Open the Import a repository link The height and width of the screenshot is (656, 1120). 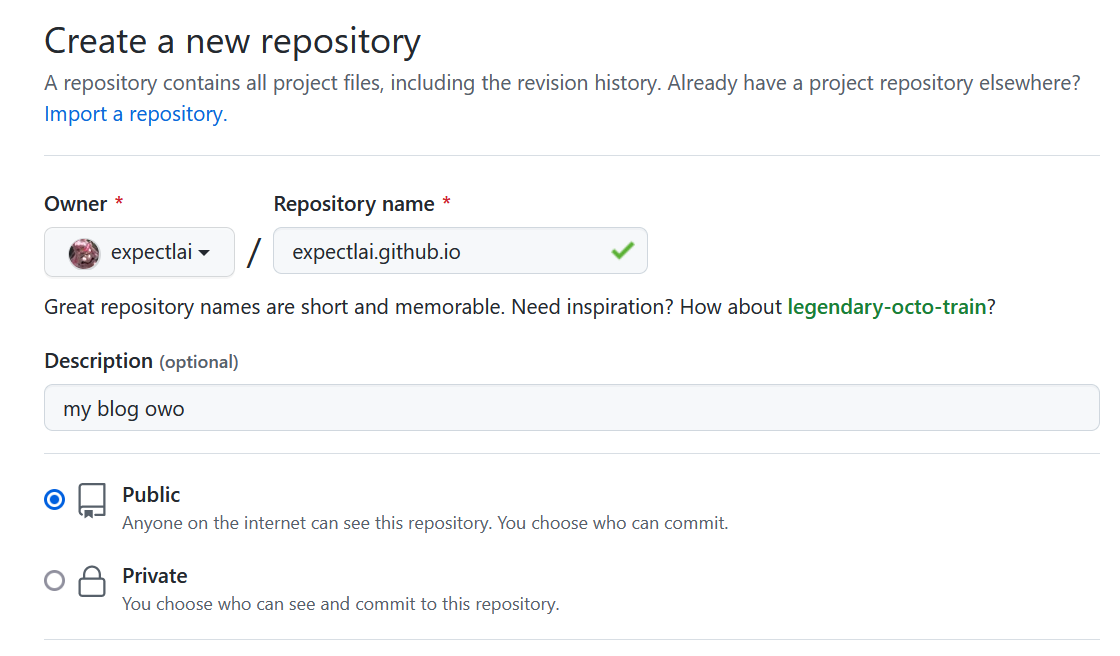click(136, 114)
